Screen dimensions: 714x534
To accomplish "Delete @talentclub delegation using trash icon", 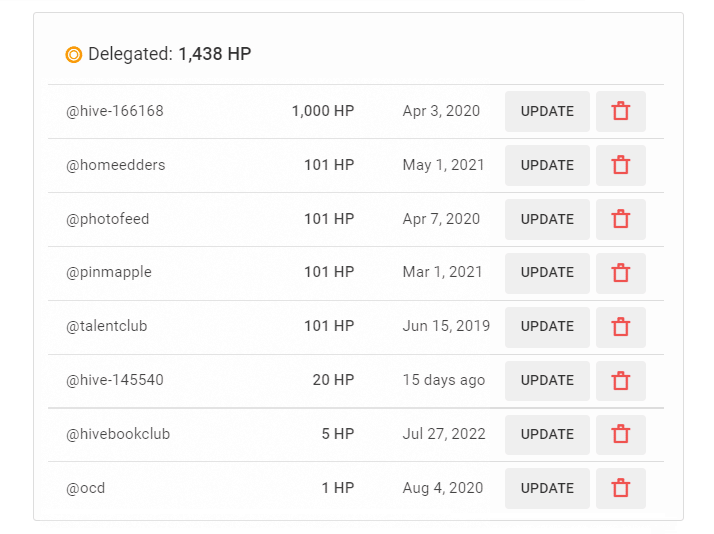I will point(620,326).
